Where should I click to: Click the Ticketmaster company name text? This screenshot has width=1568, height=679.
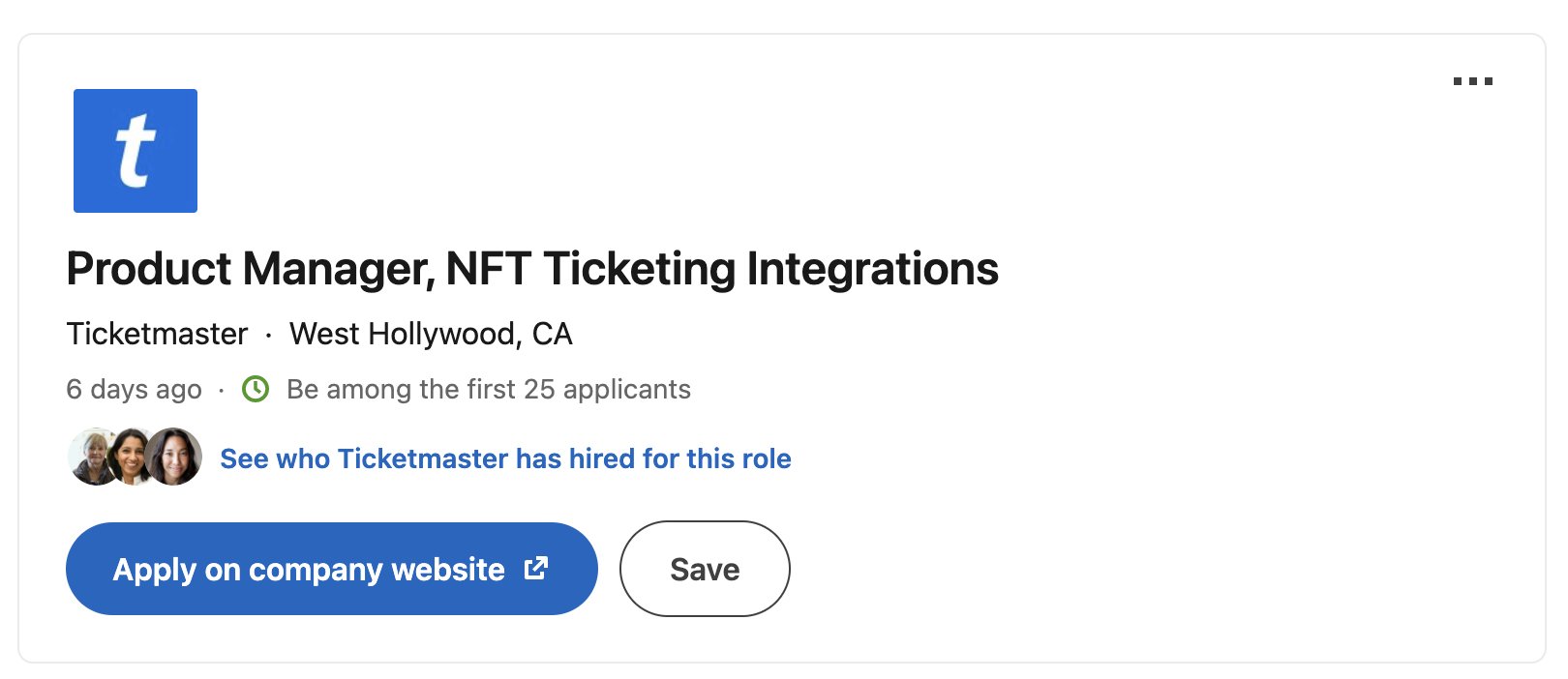pyautogui.click(x=157, y=334)
